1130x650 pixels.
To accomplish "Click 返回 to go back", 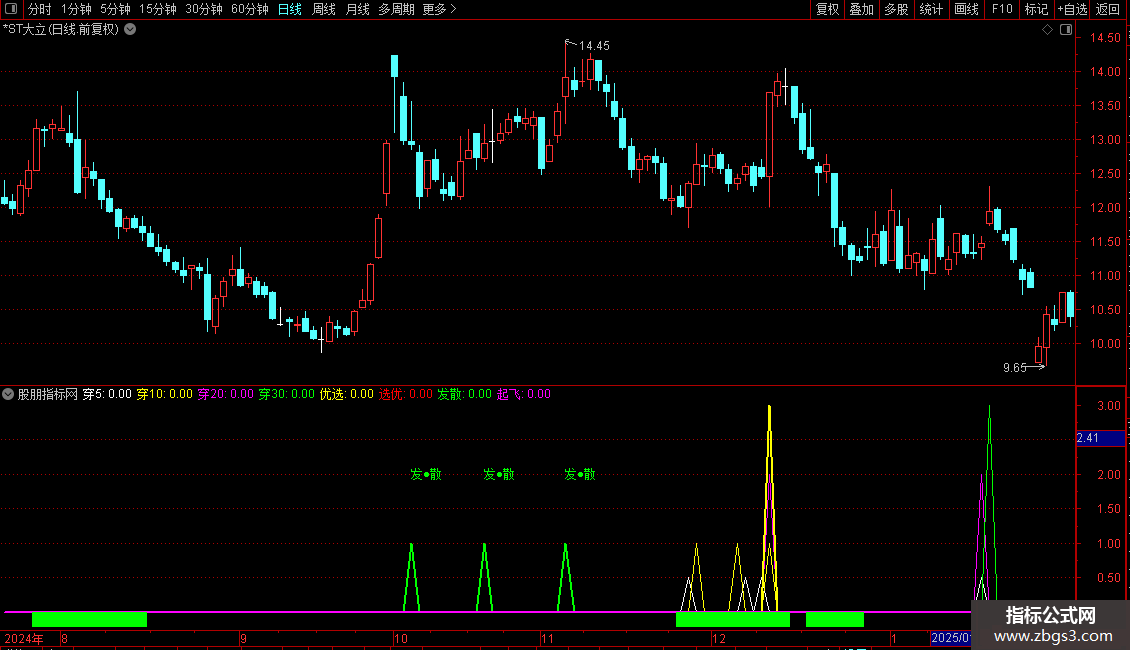I will pos(1108,9).
